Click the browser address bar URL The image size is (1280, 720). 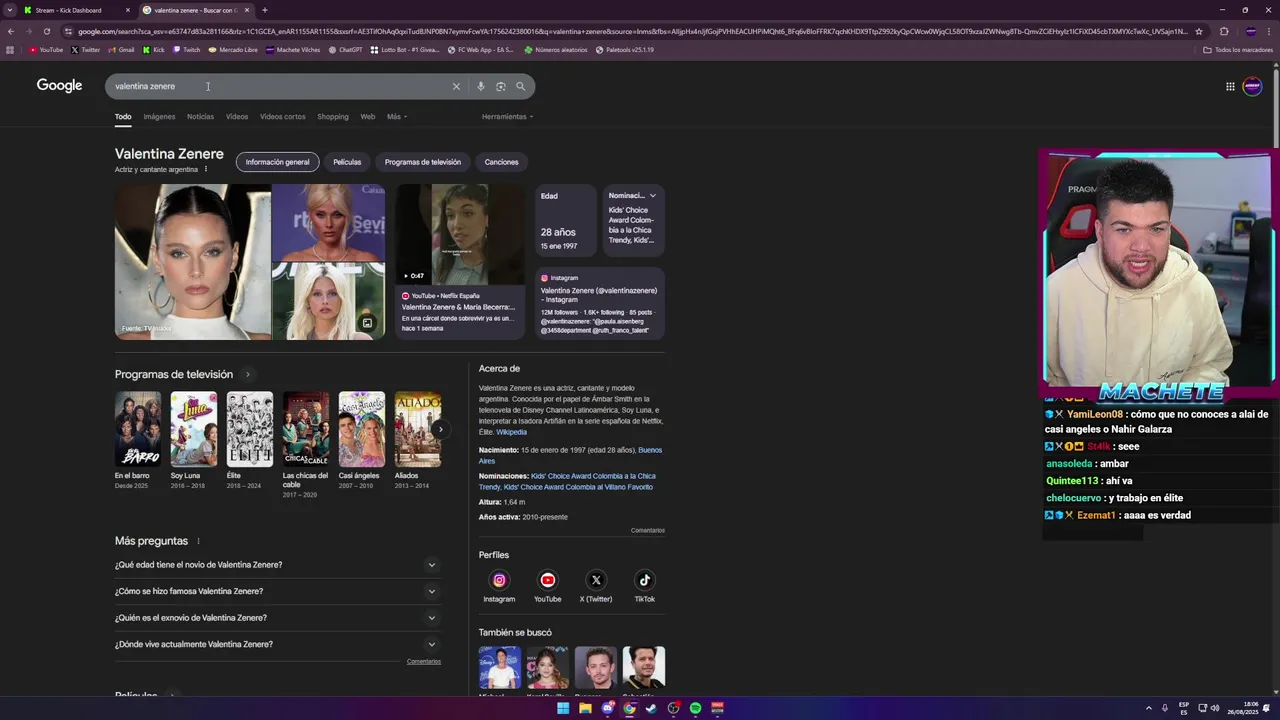[630, 31]
